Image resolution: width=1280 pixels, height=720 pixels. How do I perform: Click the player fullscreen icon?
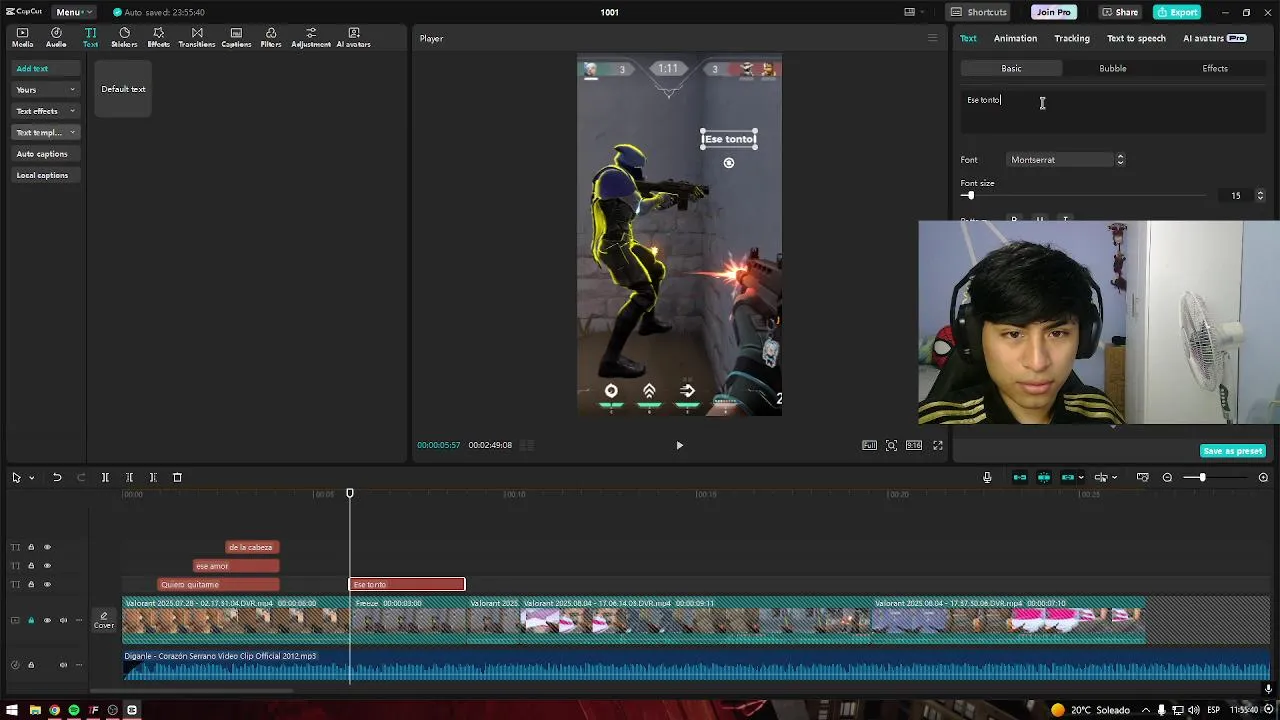(x=938, y=445)
